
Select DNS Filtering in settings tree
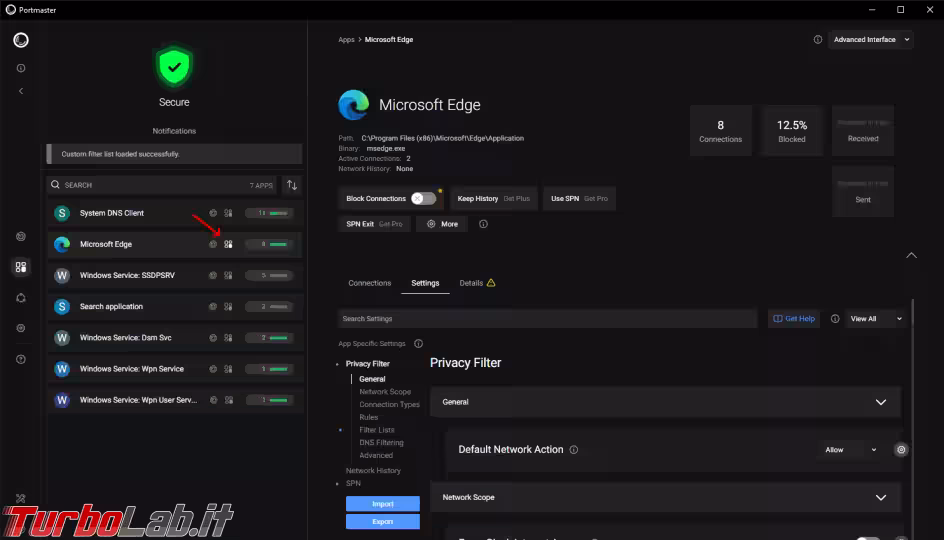point(381,442)
